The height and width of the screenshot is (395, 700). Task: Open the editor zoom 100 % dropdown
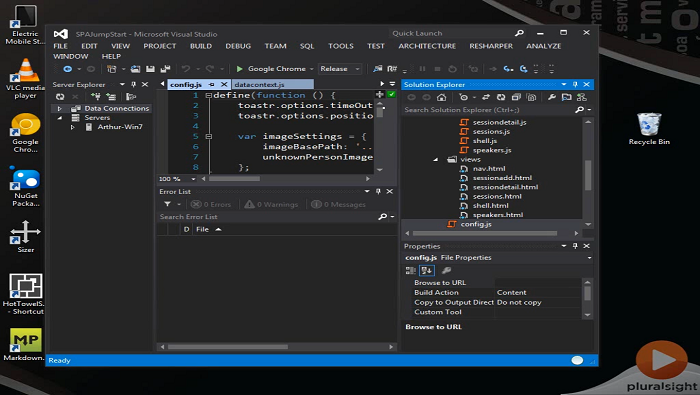click(193, 179)
